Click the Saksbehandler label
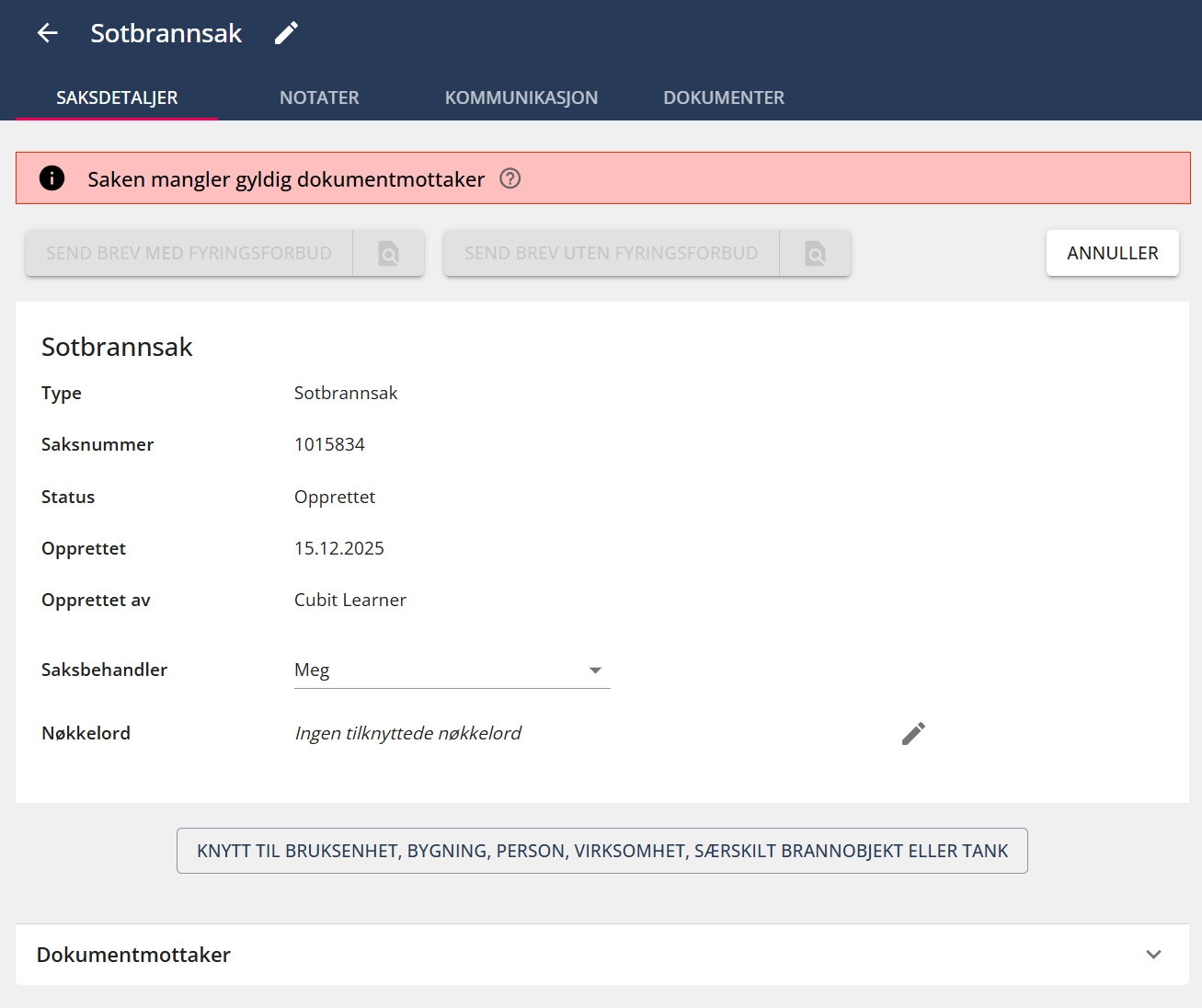This screenshot has width=1202, height=1008. [x=104, y=670]
